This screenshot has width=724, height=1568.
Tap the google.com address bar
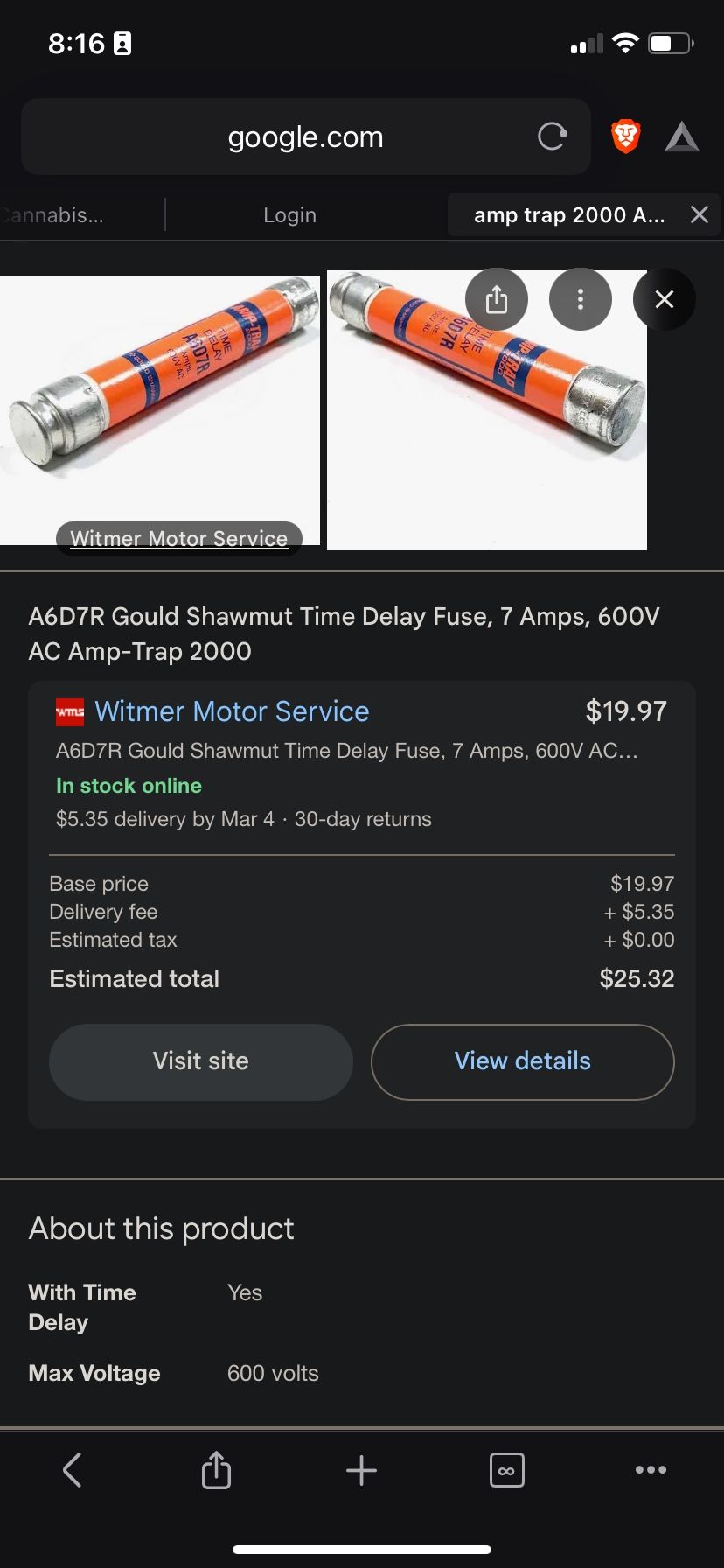(305, 137)
